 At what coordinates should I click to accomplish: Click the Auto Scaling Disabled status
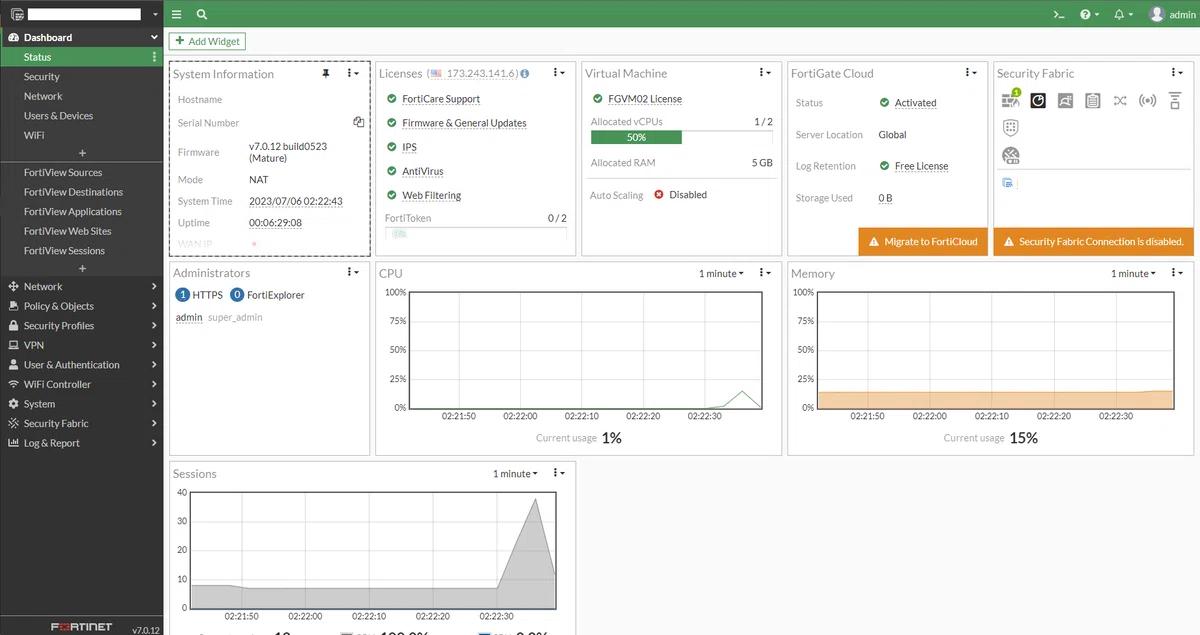click(x=680, y=195)
